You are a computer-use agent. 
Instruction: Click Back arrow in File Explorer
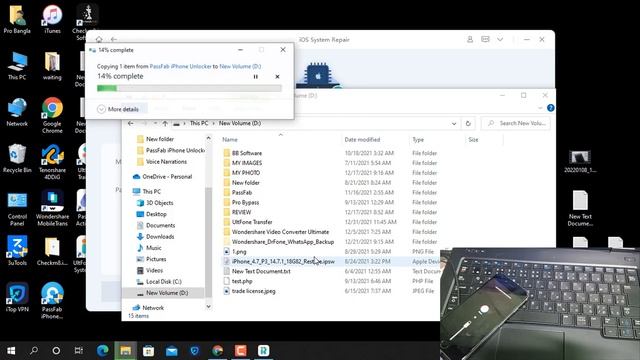pos(131,123)
